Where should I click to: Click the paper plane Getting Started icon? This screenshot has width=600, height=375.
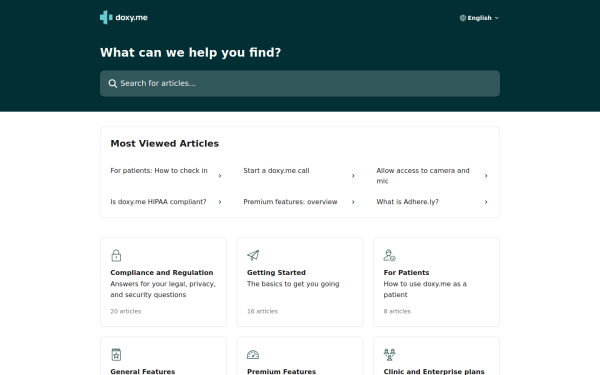253,255
